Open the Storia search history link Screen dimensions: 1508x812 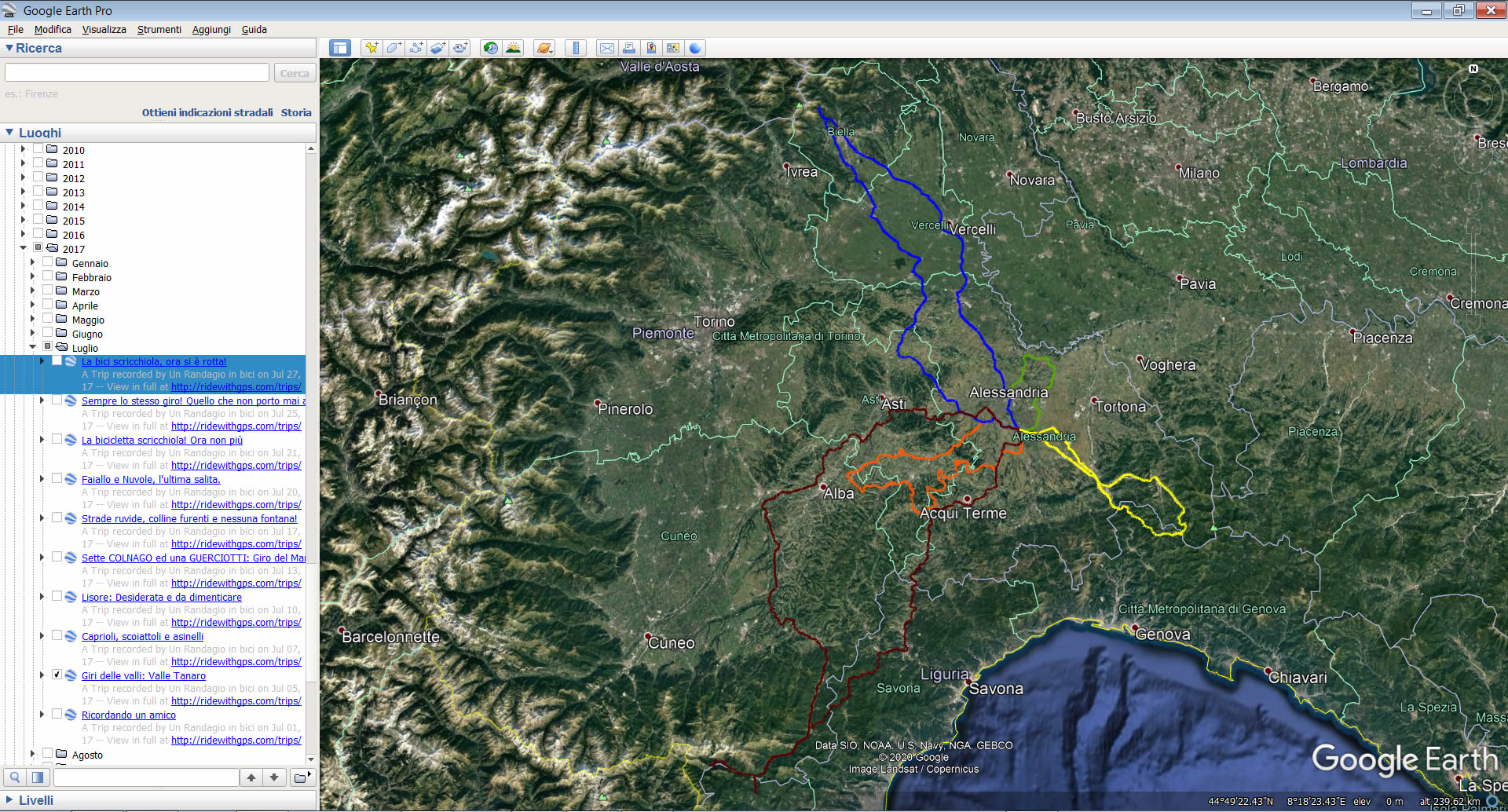[296, 112]
